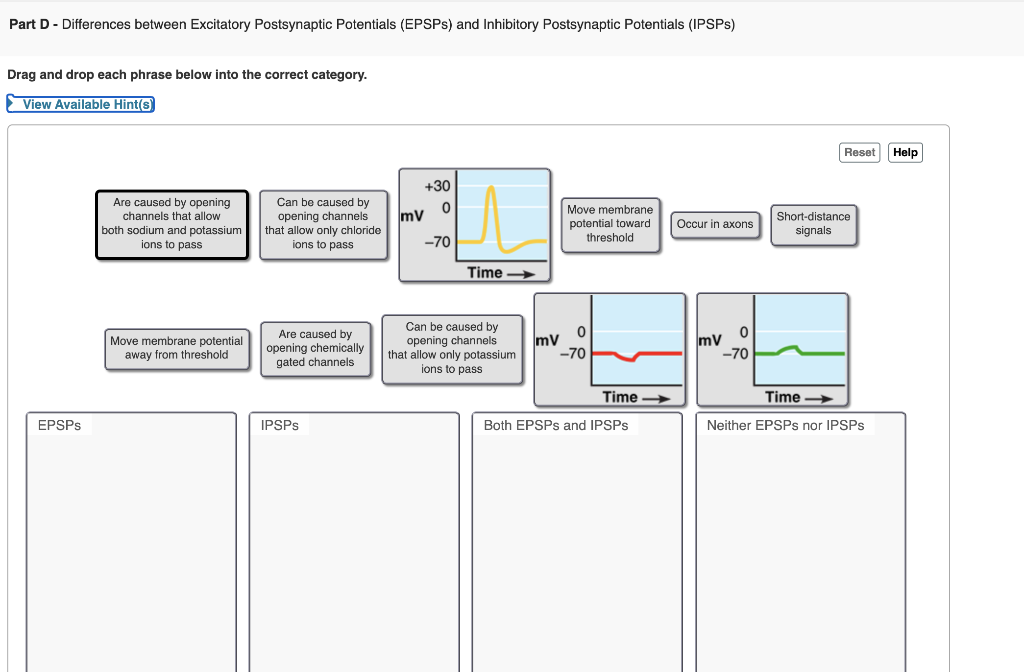Select the green depolarization graph card
The height and width of the screenshot is (672, 1024).
click(x=773, y=349)
